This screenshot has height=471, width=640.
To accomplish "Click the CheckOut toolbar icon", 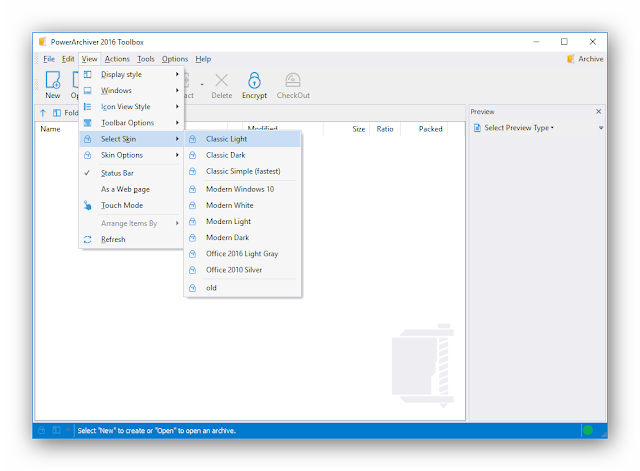I will pyautogui.click(x=293, y=80).
